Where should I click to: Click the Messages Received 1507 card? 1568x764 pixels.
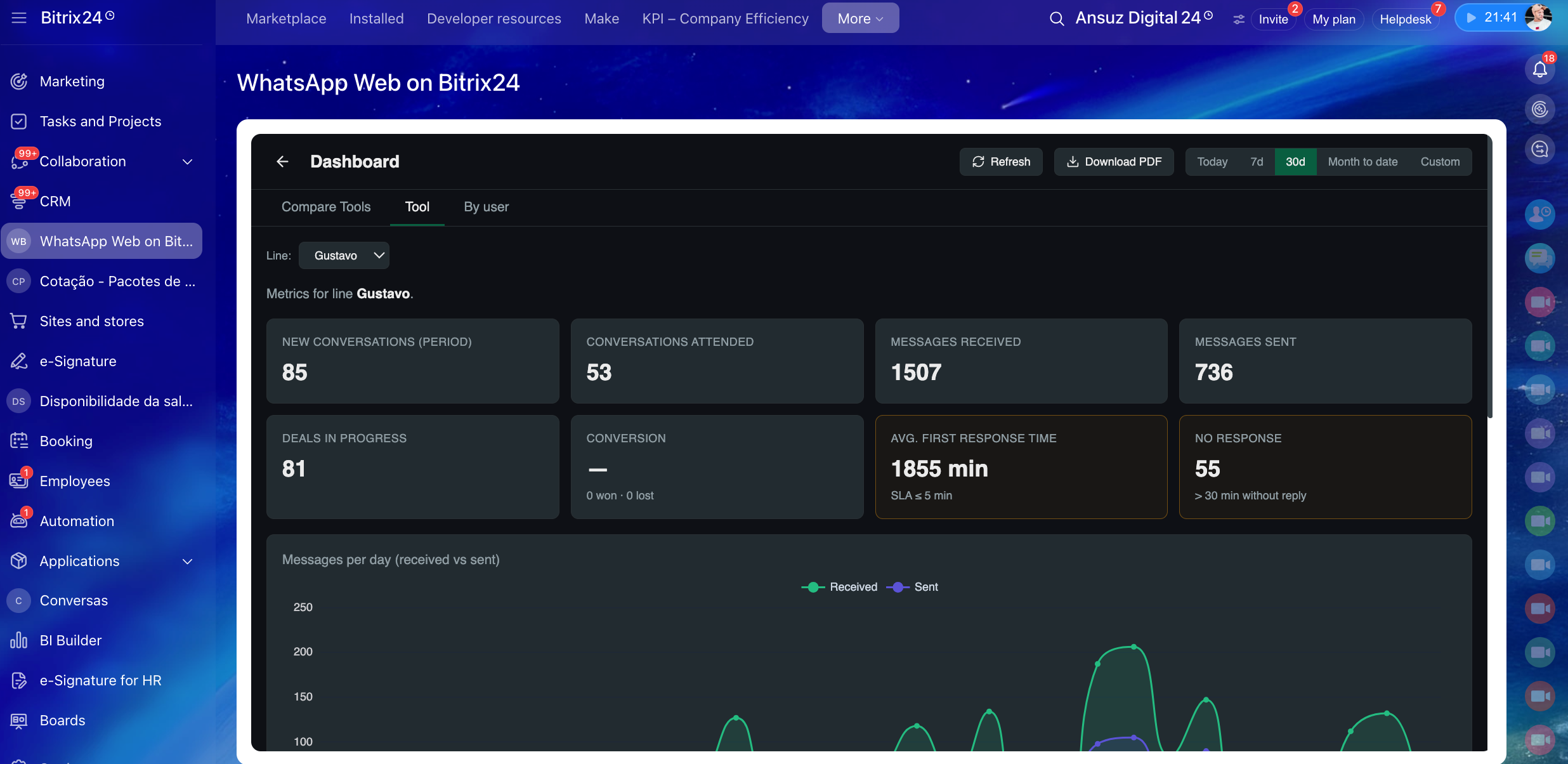(1021, 361)
